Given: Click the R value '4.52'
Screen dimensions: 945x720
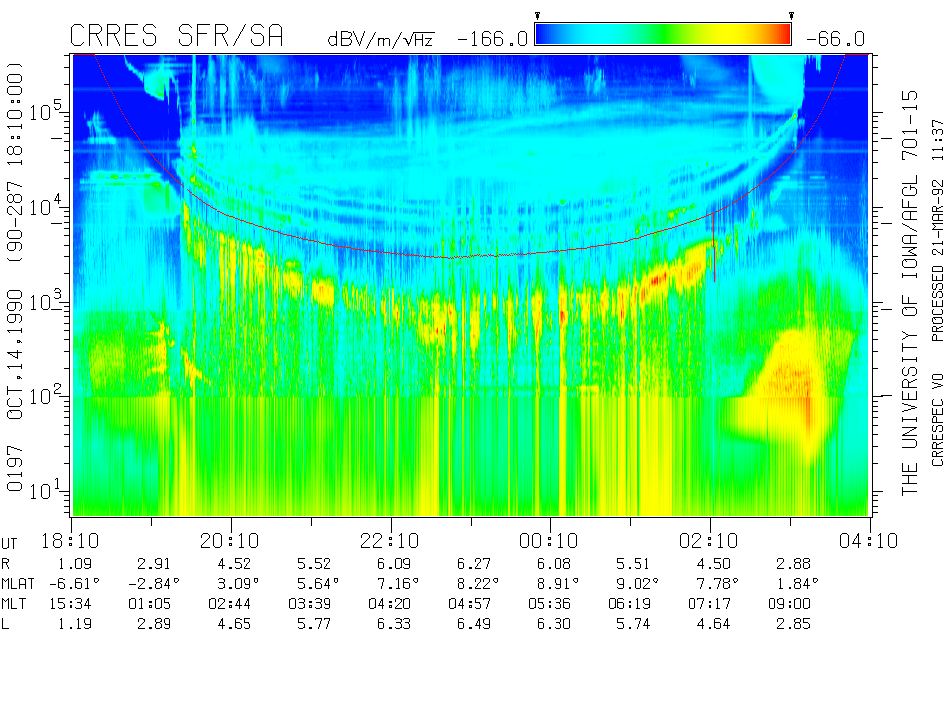Looking at the screenshot, I should pyautogui.click(x=234, y=564).
